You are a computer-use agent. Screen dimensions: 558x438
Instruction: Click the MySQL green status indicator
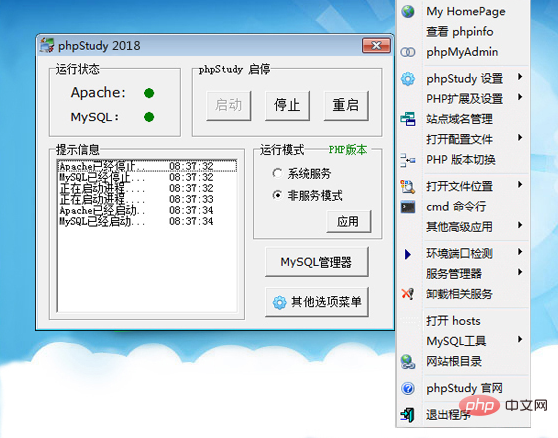tap(149, 117)
